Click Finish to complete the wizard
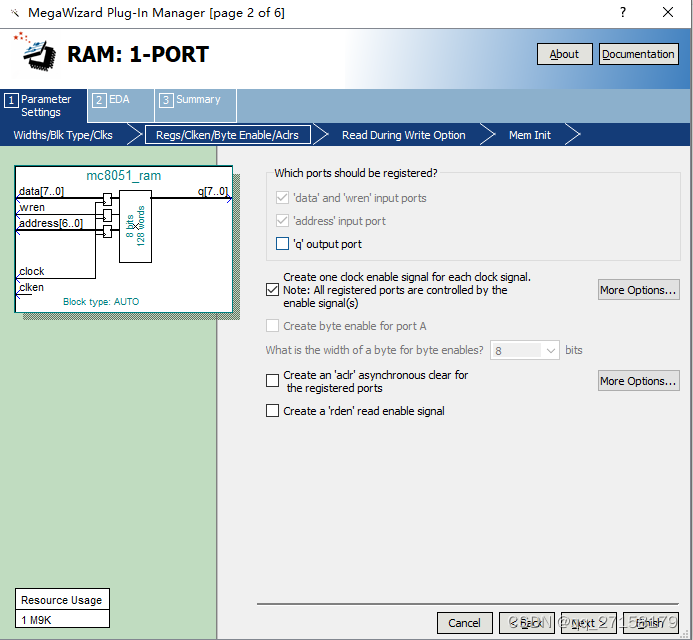Viewport: 693px width, 640px height. coord(651,623)
